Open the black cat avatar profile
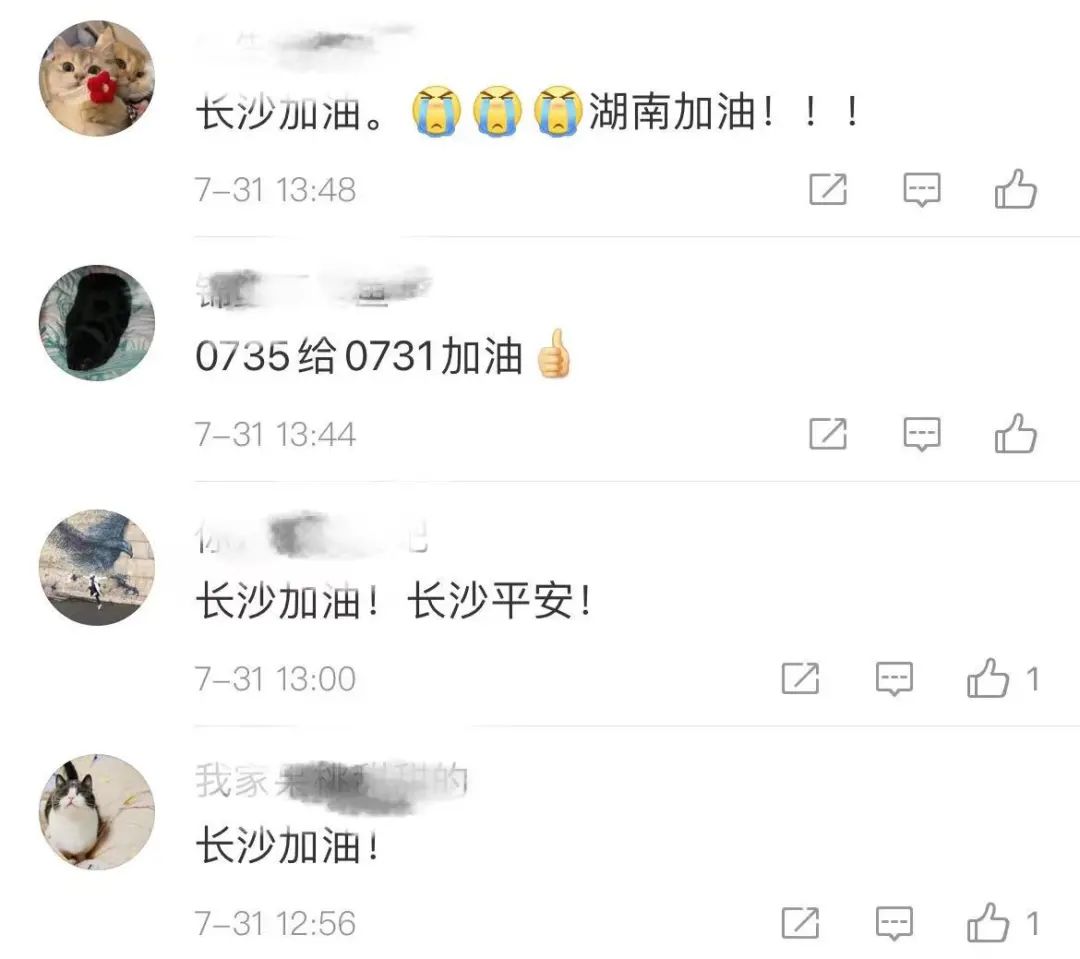The height and width of the screenshot is (959, 1080). point(96,322)
